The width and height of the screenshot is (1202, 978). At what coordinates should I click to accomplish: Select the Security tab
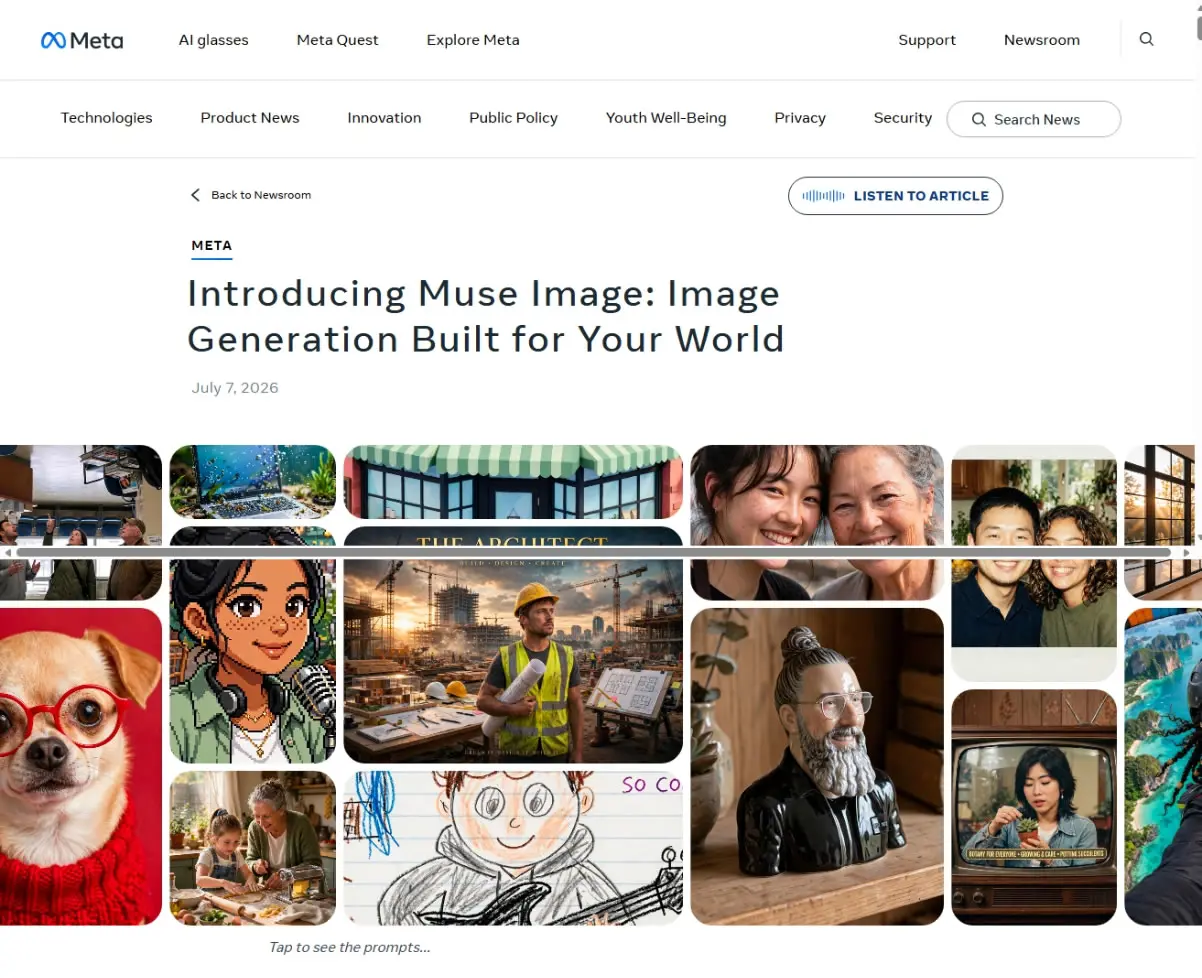[x=903, y=118]
